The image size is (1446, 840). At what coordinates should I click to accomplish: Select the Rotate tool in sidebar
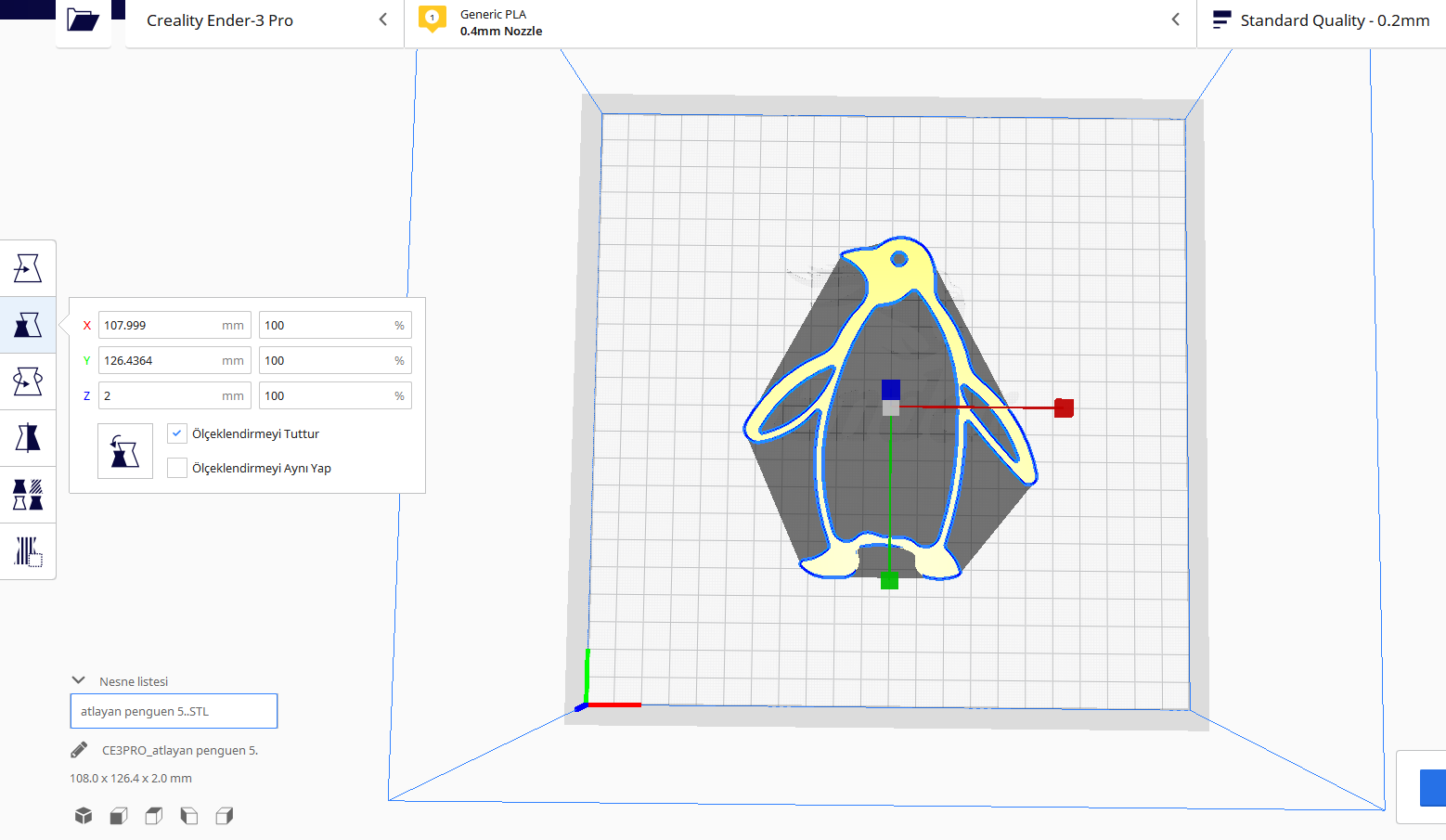[x=28, y=381]
